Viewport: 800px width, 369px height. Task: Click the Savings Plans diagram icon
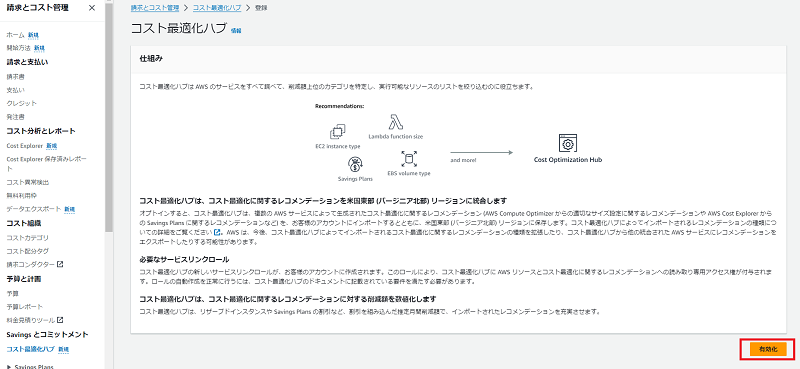(355, 164)
